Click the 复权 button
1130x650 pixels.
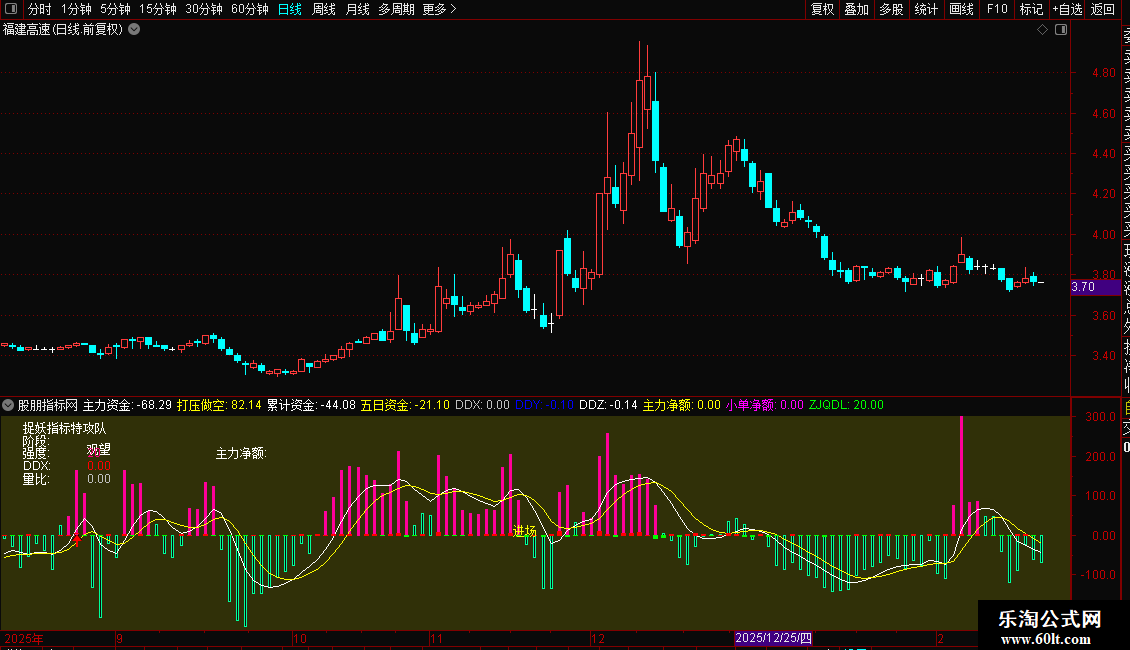coord(822,9)
